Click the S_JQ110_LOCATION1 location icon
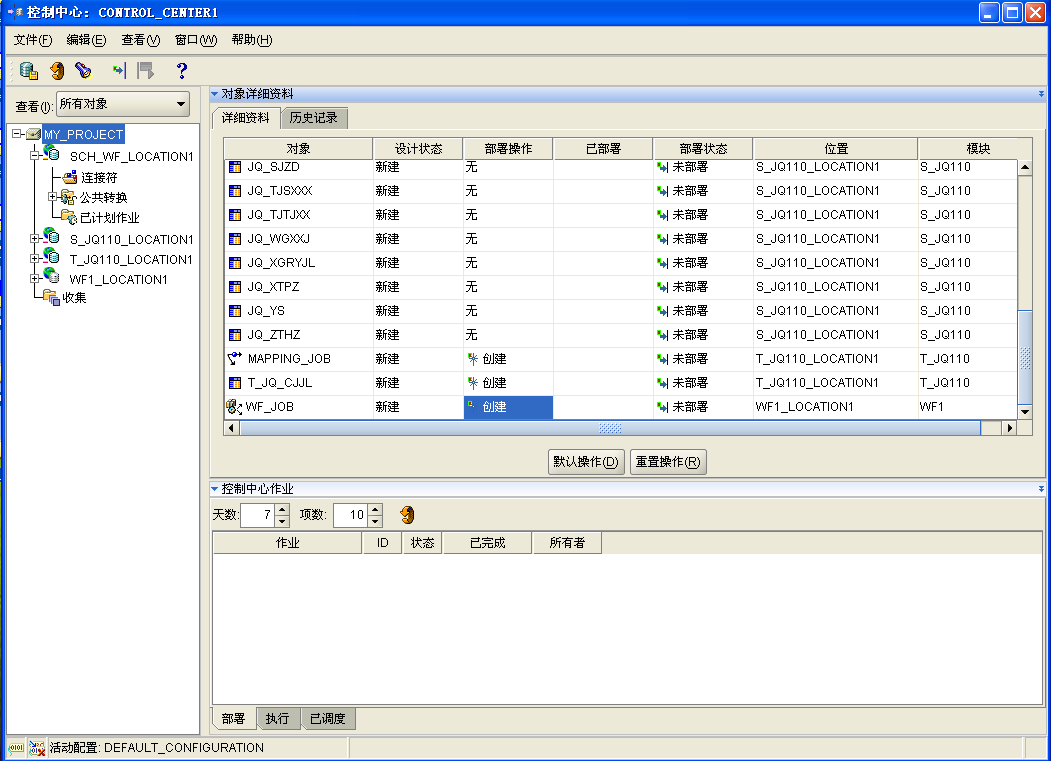 point(52,237)
